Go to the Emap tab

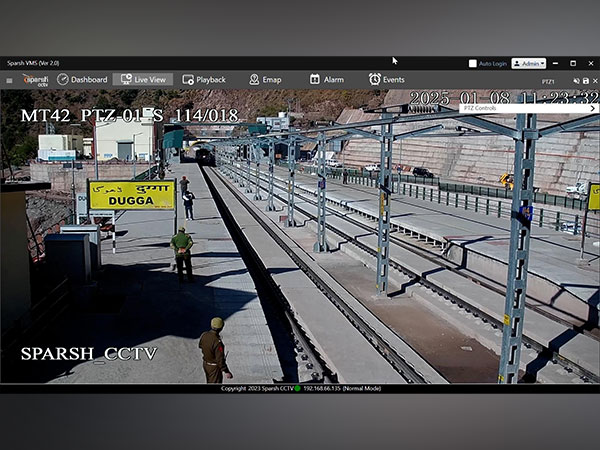tap(265, 80)
